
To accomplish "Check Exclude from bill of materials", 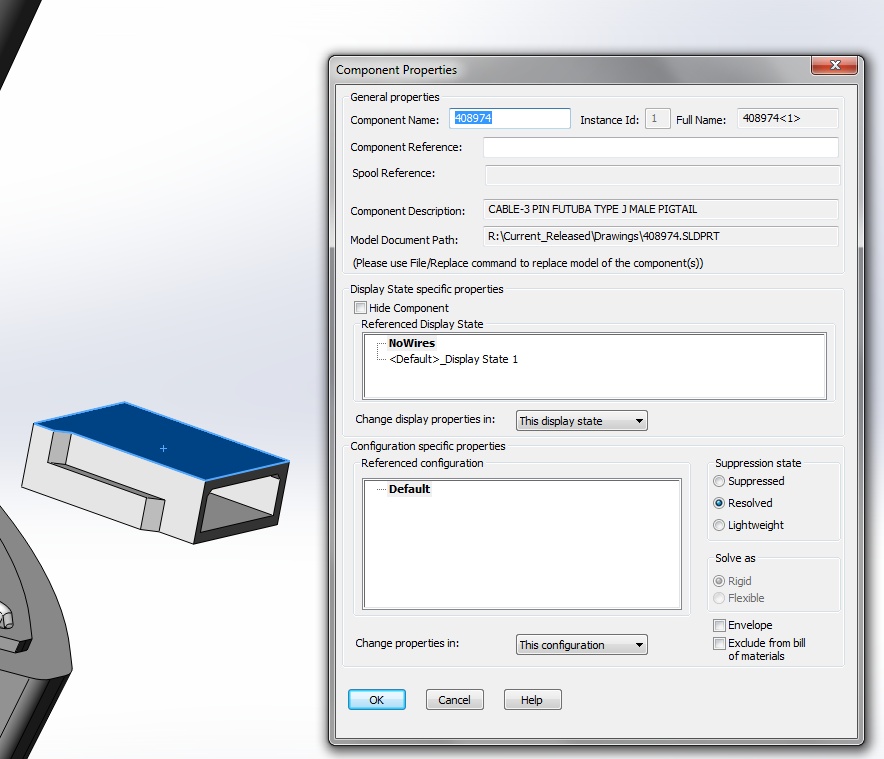I will 719,643.
